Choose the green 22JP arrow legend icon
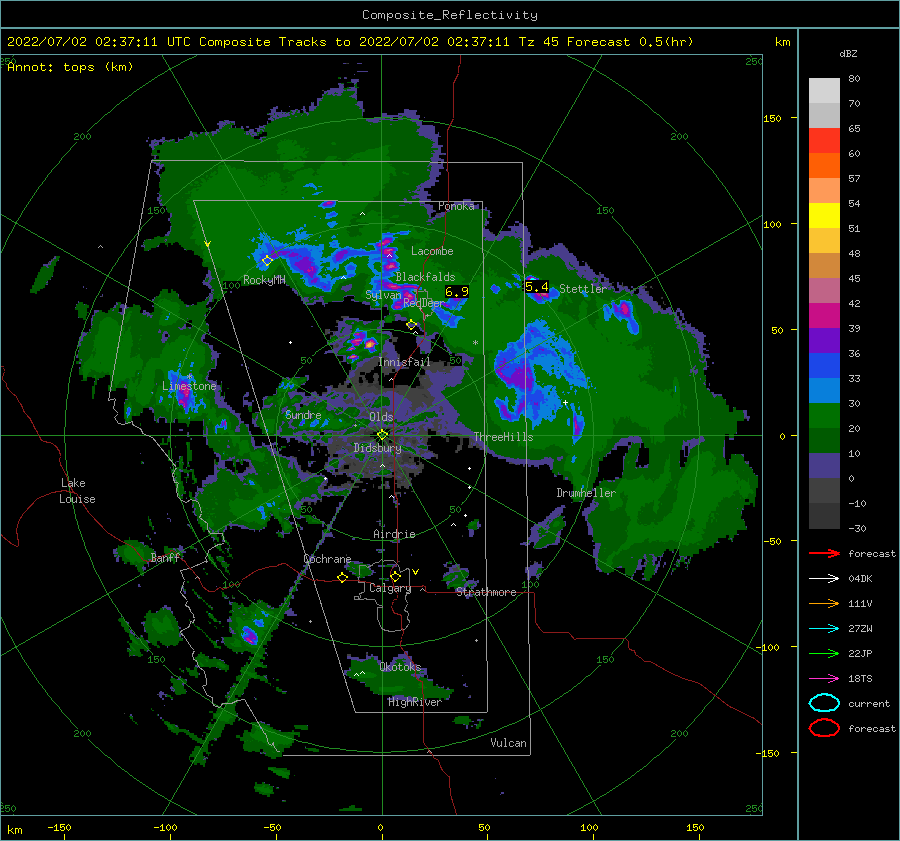Image resolution: width=900 pixels, height=841 pixels. (x=824, y=653)
